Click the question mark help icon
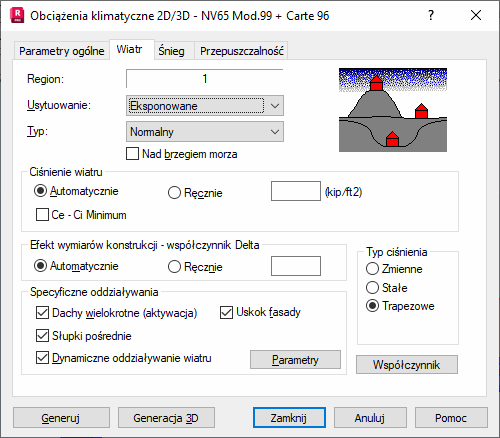 [431, 15]
